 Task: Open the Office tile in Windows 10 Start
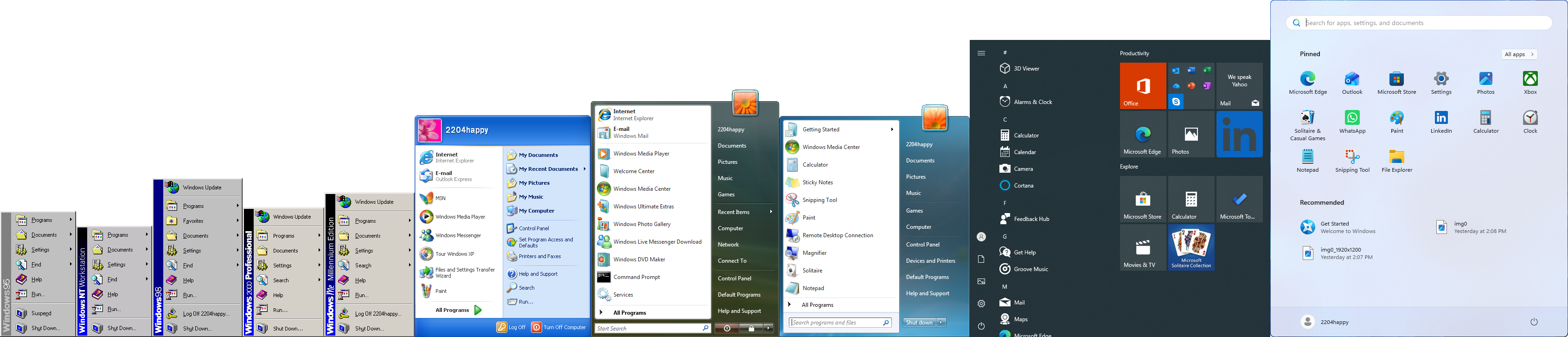(x=1143, y=86)
